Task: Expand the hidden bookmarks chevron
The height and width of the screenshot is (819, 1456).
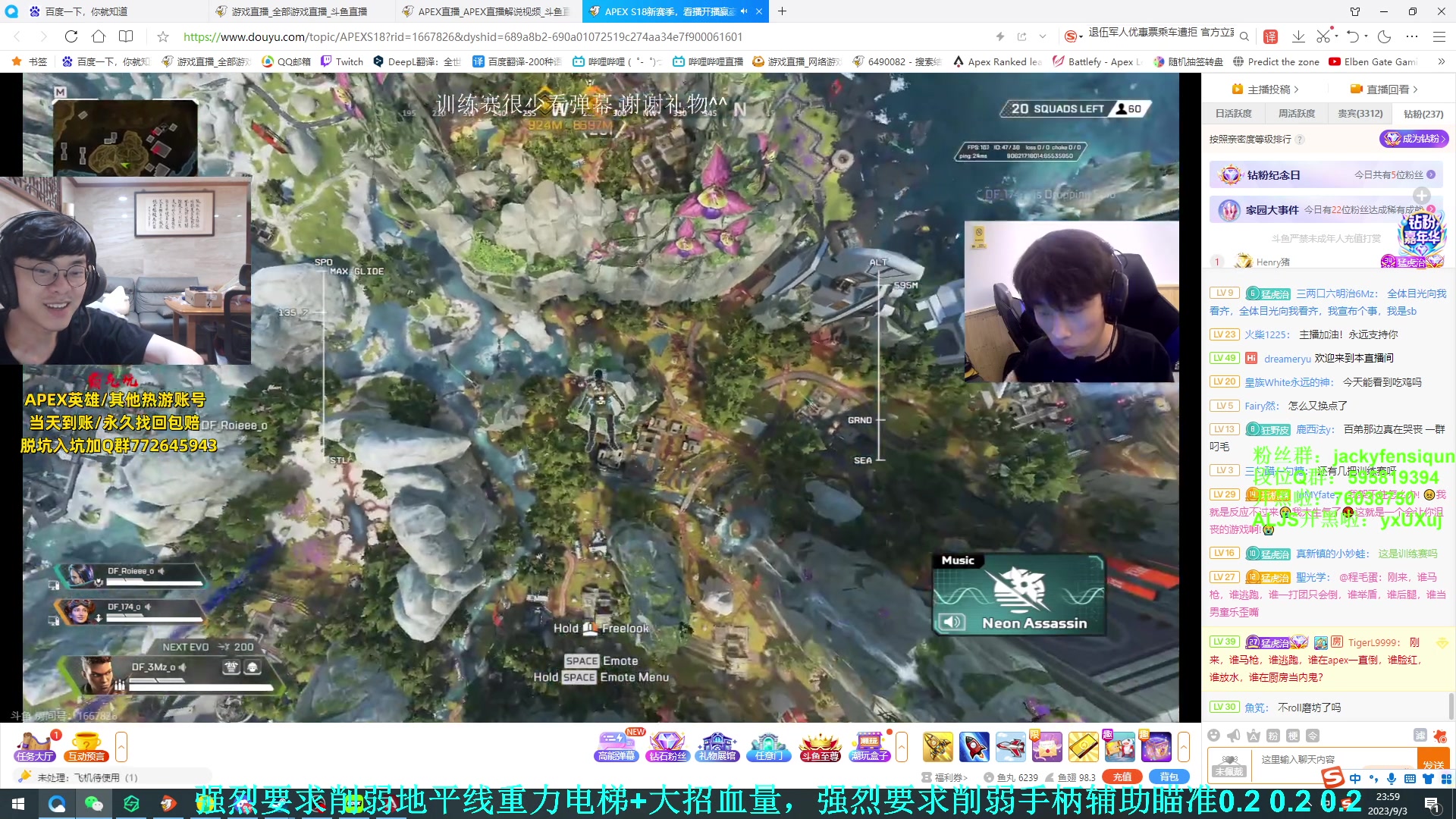Action: [x=1441, y=61]
